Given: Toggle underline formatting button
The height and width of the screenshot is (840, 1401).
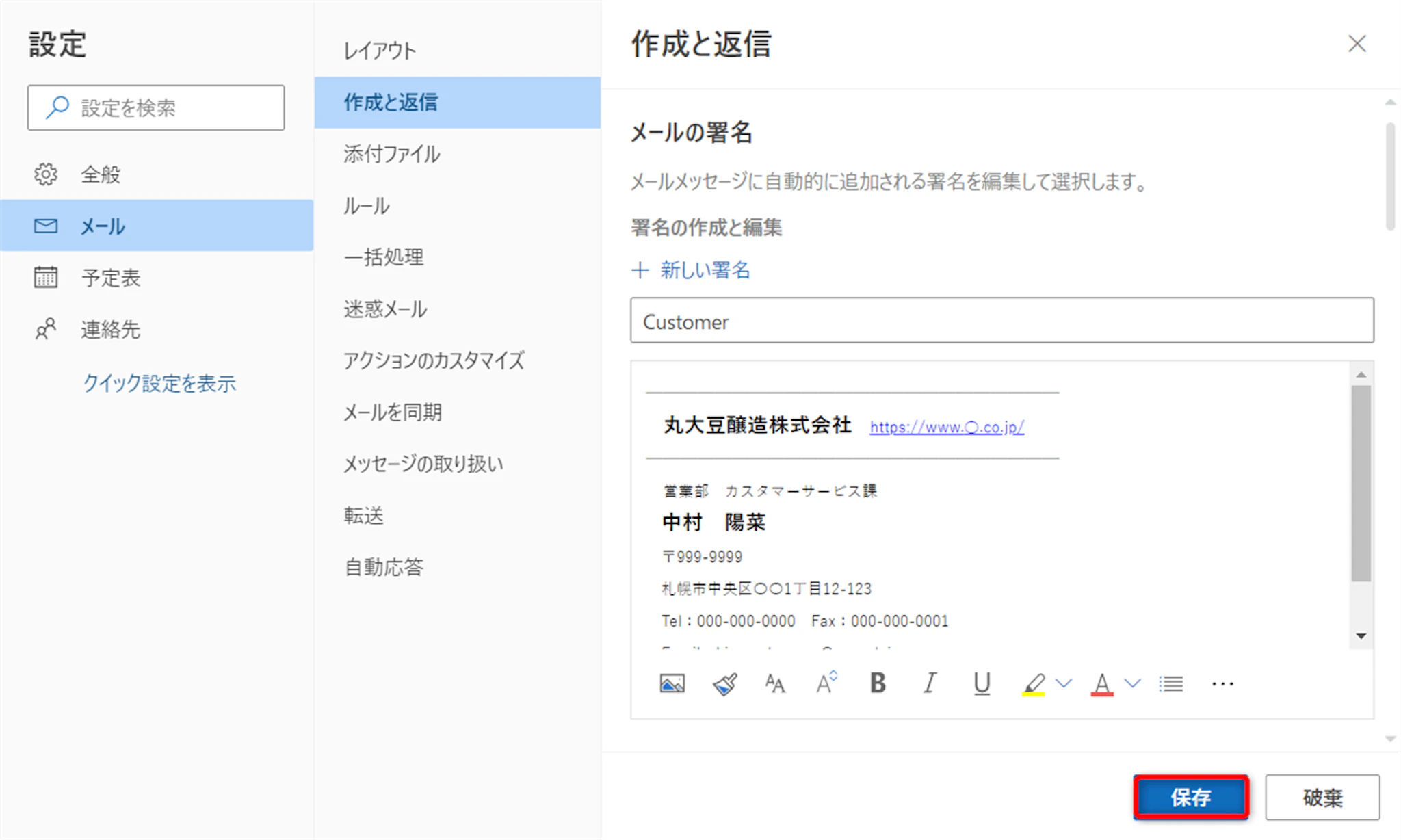Looking at the screenshot, I should 982,683.
